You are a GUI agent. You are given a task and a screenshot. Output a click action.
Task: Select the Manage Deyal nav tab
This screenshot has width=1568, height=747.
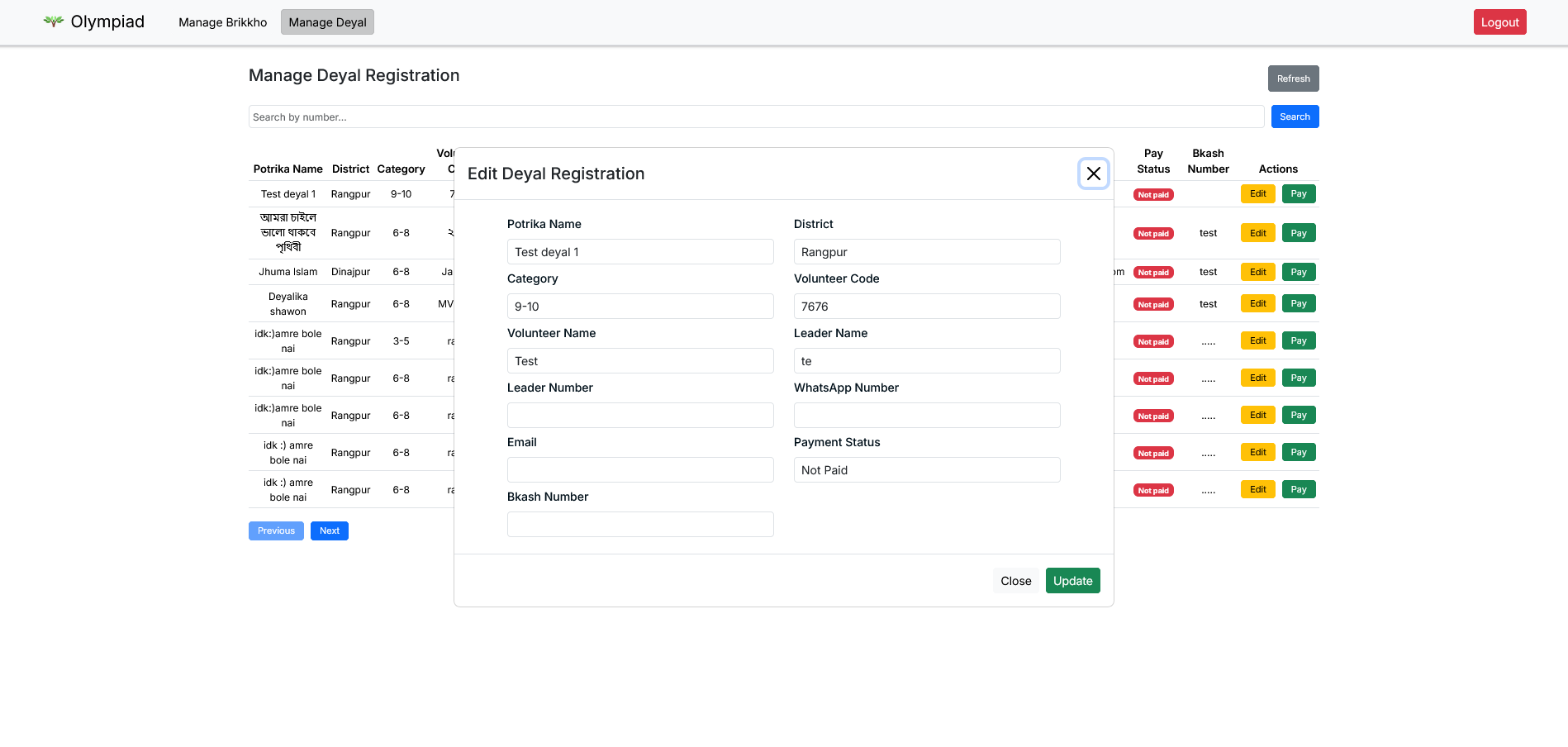coord(327,22)
